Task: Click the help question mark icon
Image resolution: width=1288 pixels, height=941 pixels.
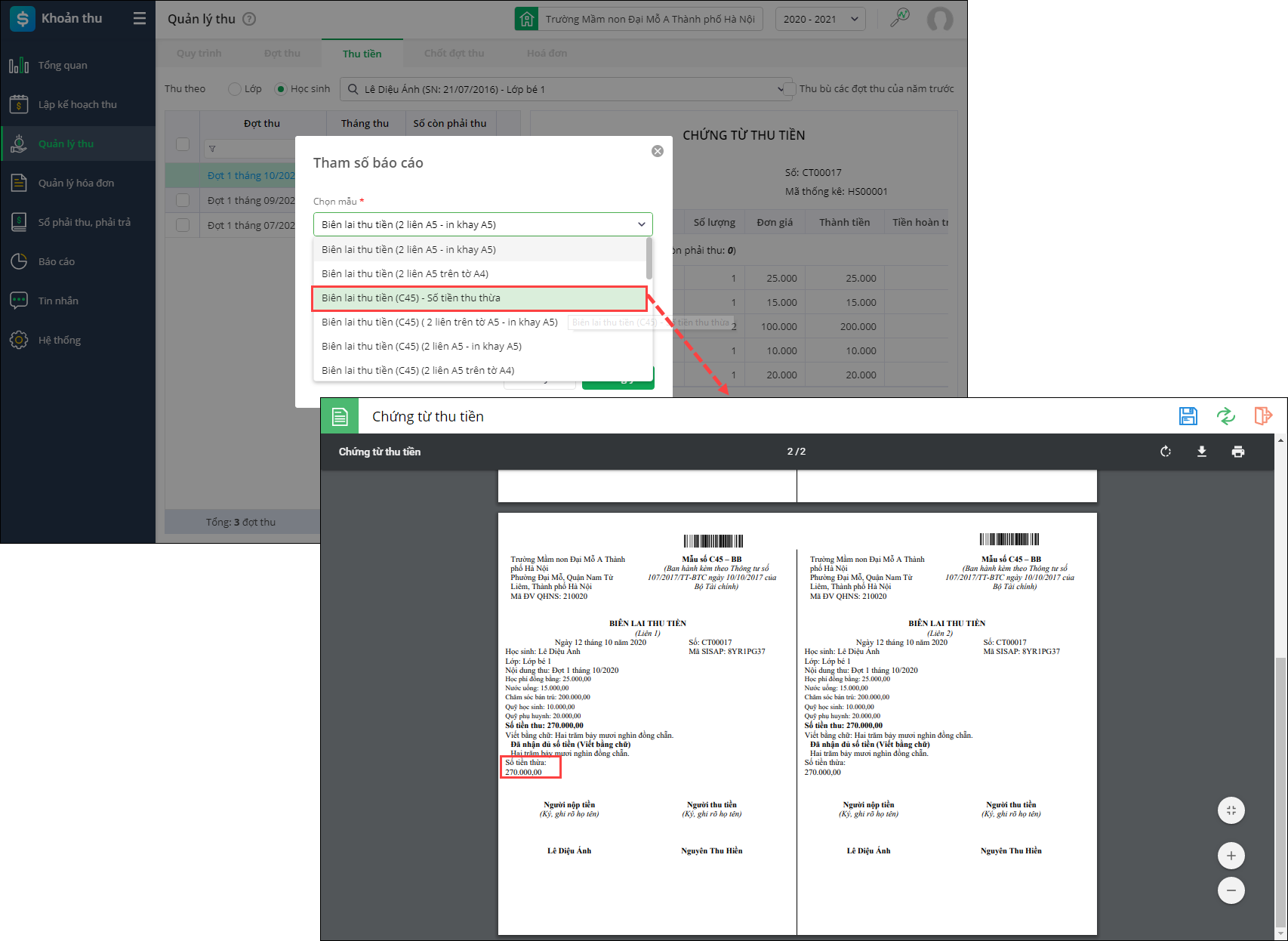Action: coord(249,19)
